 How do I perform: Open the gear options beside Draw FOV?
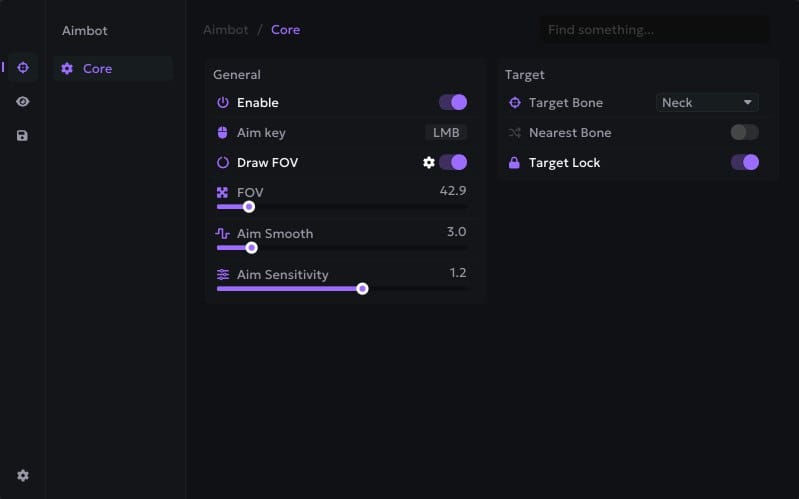[429, 162]
